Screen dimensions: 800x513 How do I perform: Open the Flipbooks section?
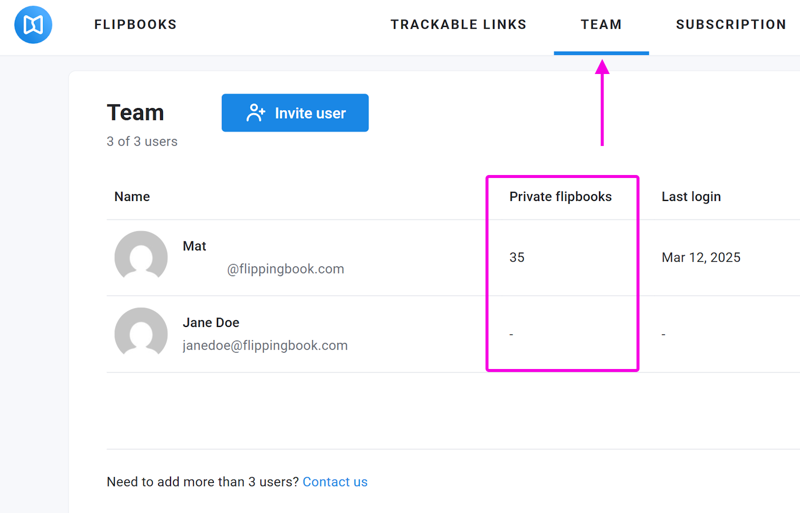(x=135, y=25)
